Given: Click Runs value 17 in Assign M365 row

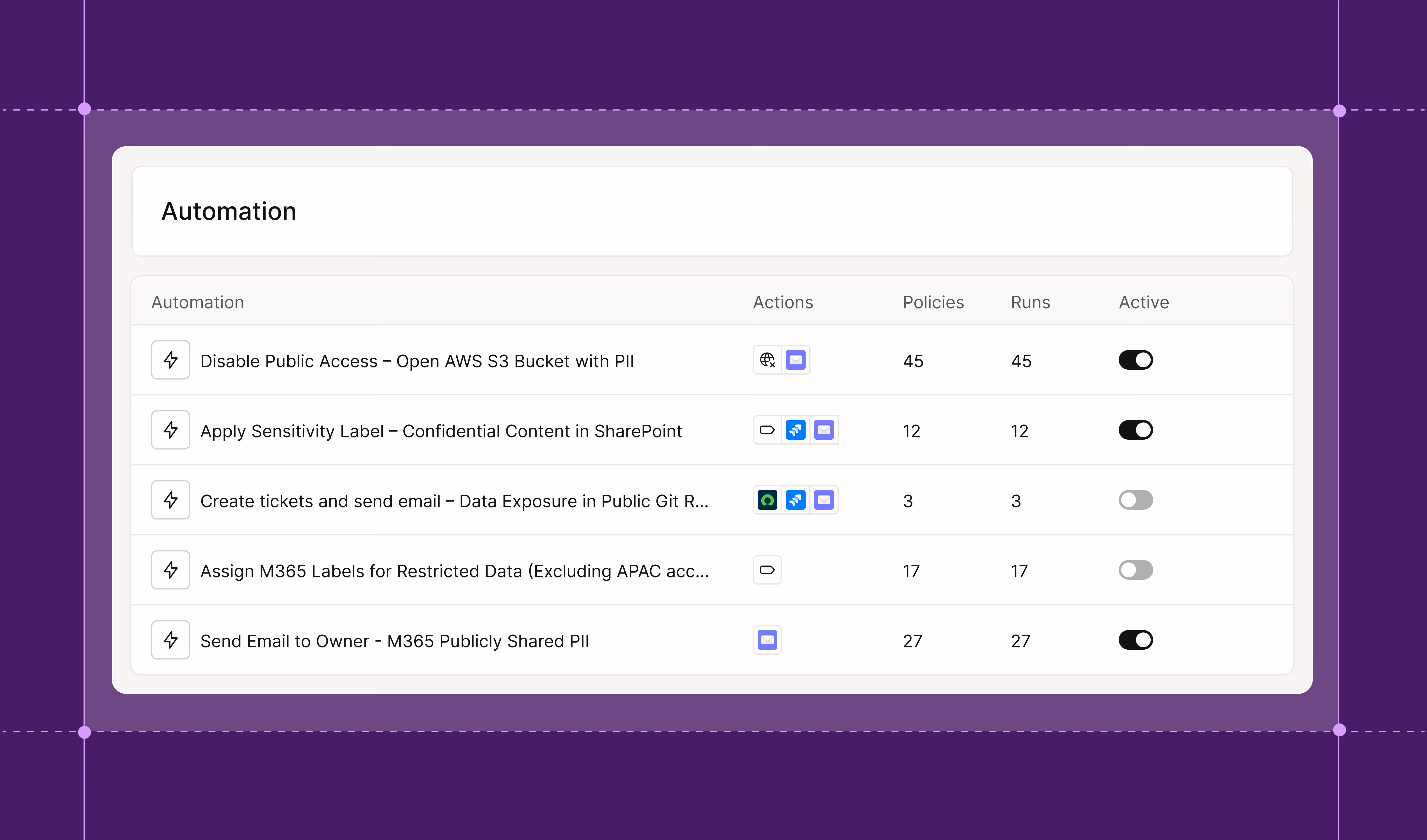Looking at the screenshot, I should click(1019, 572).
